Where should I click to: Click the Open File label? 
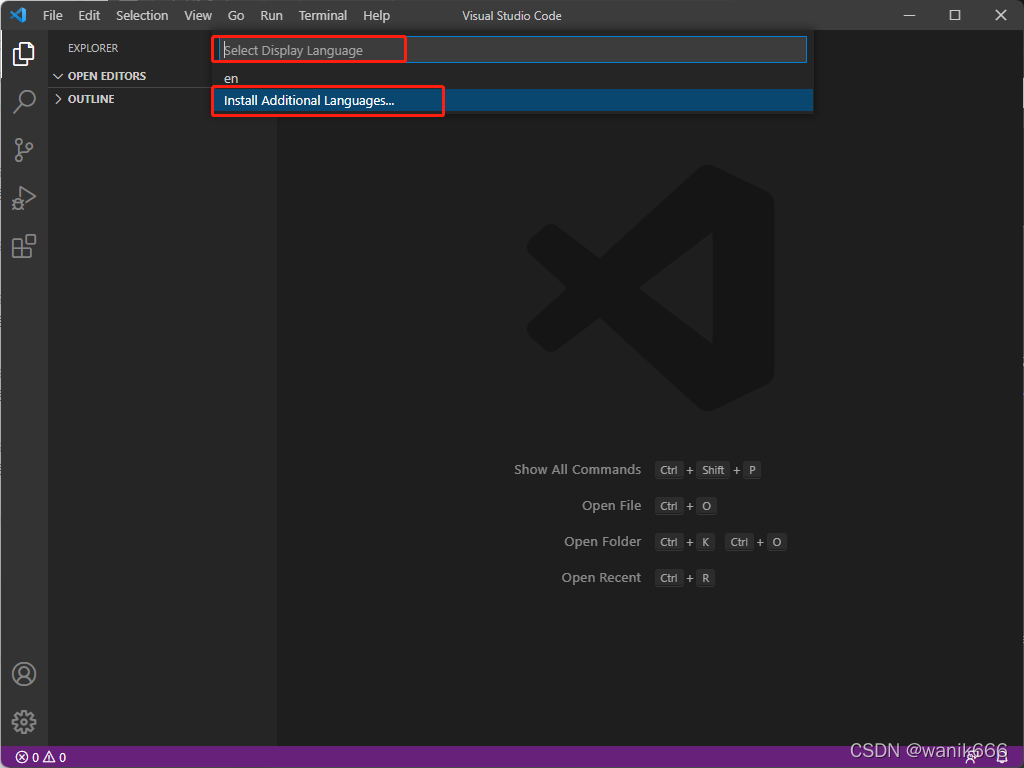(611, 505)
